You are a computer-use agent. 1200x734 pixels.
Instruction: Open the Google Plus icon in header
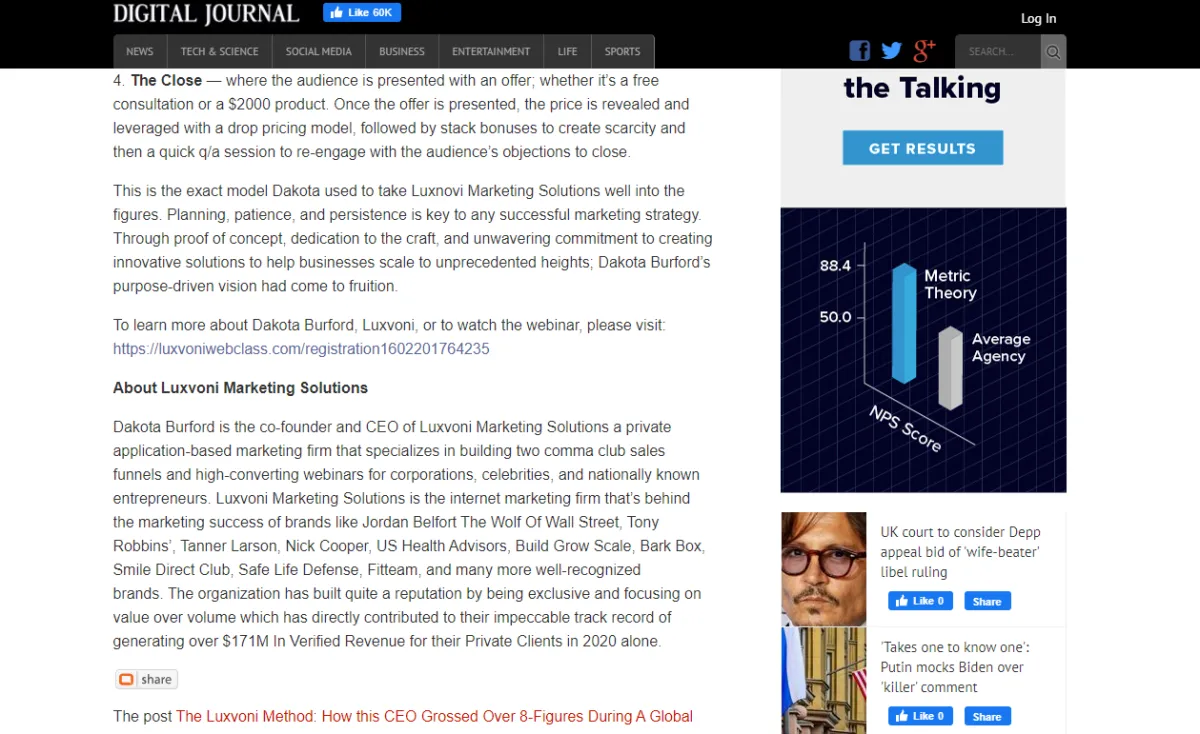pos(924,50)
